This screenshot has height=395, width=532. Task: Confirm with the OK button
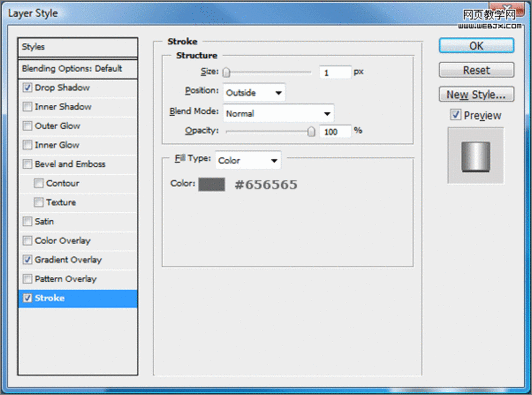476,45
